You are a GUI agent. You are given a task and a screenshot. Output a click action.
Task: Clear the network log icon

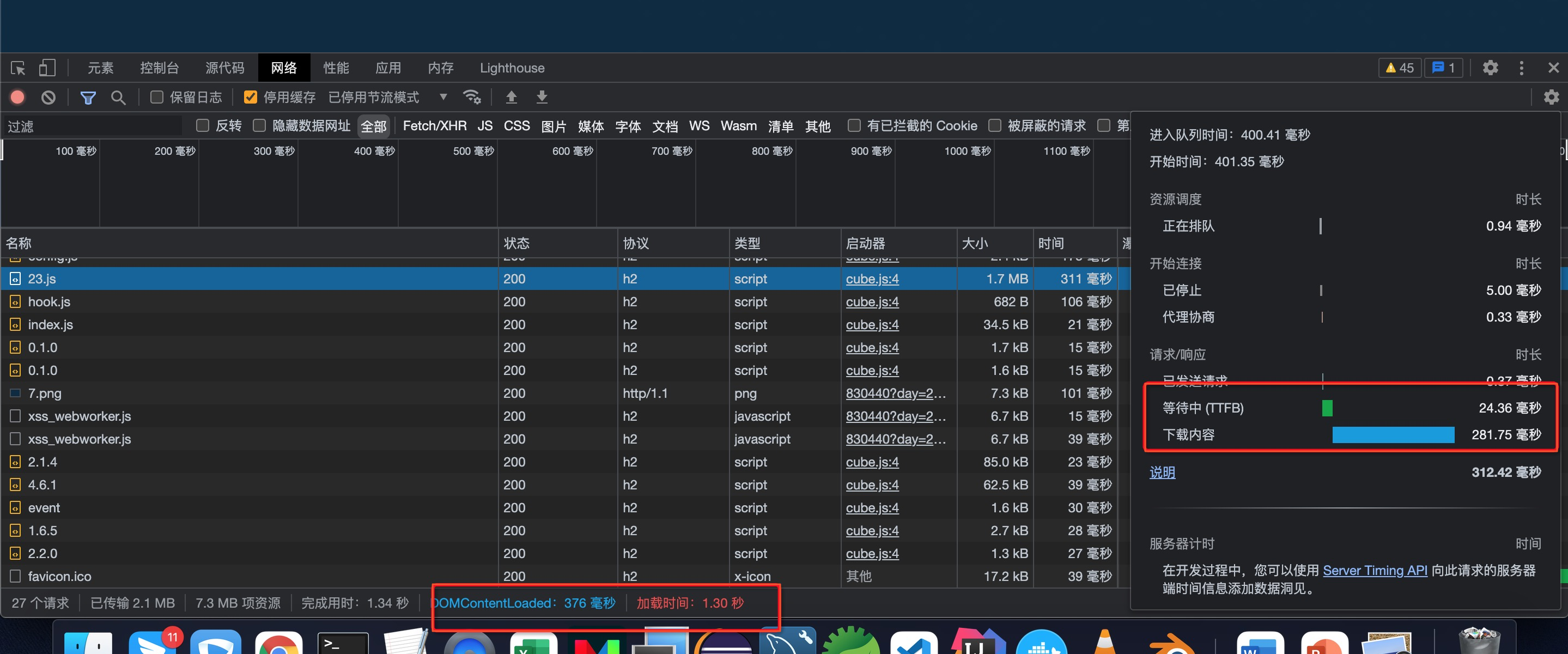pyautogui.click(x=48, y=97)
